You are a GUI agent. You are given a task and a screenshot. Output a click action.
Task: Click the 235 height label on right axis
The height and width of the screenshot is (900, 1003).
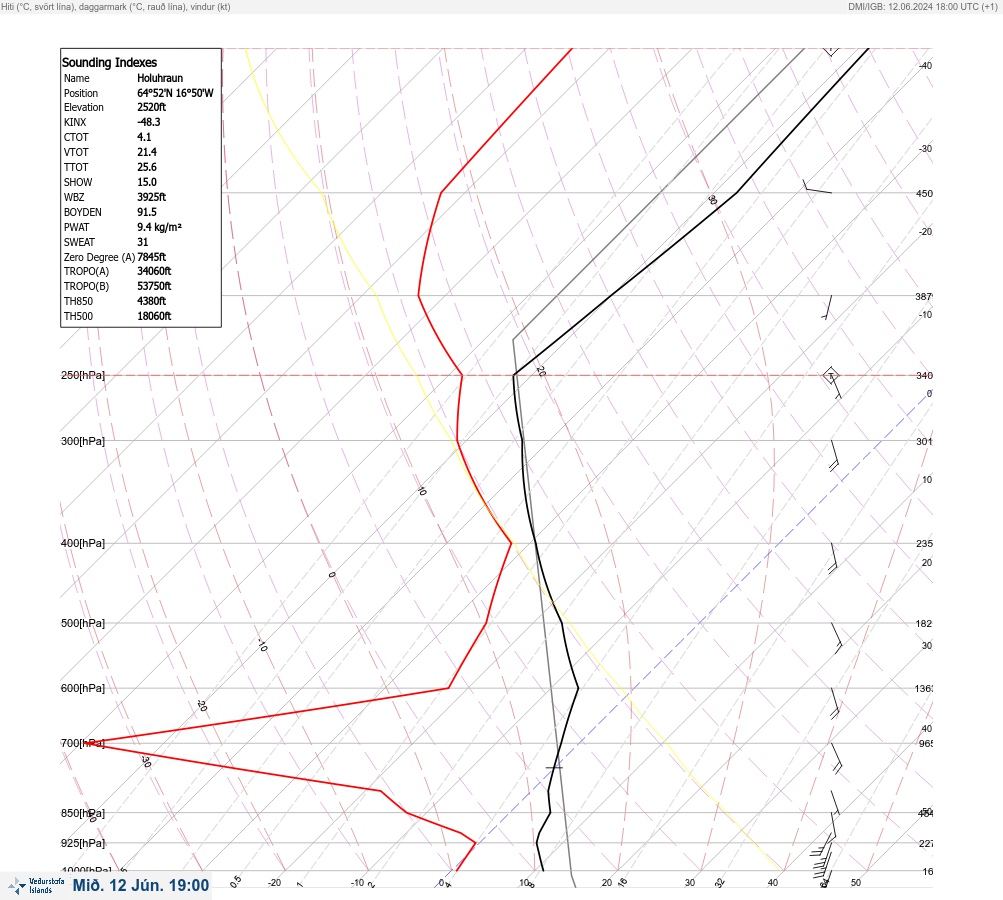(x=924, y=544)
